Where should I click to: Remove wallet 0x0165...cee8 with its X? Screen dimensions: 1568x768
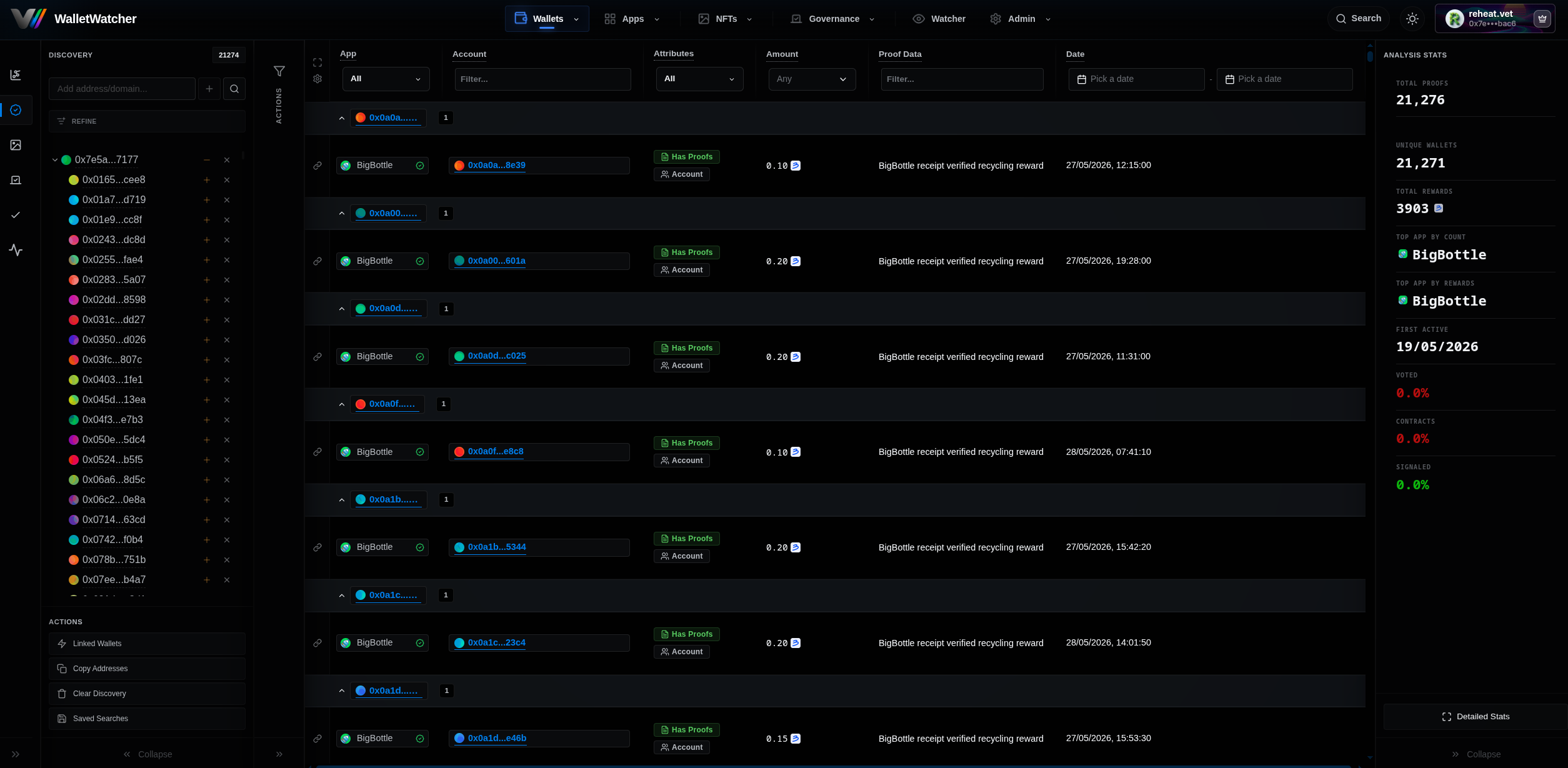coord(227,180)
